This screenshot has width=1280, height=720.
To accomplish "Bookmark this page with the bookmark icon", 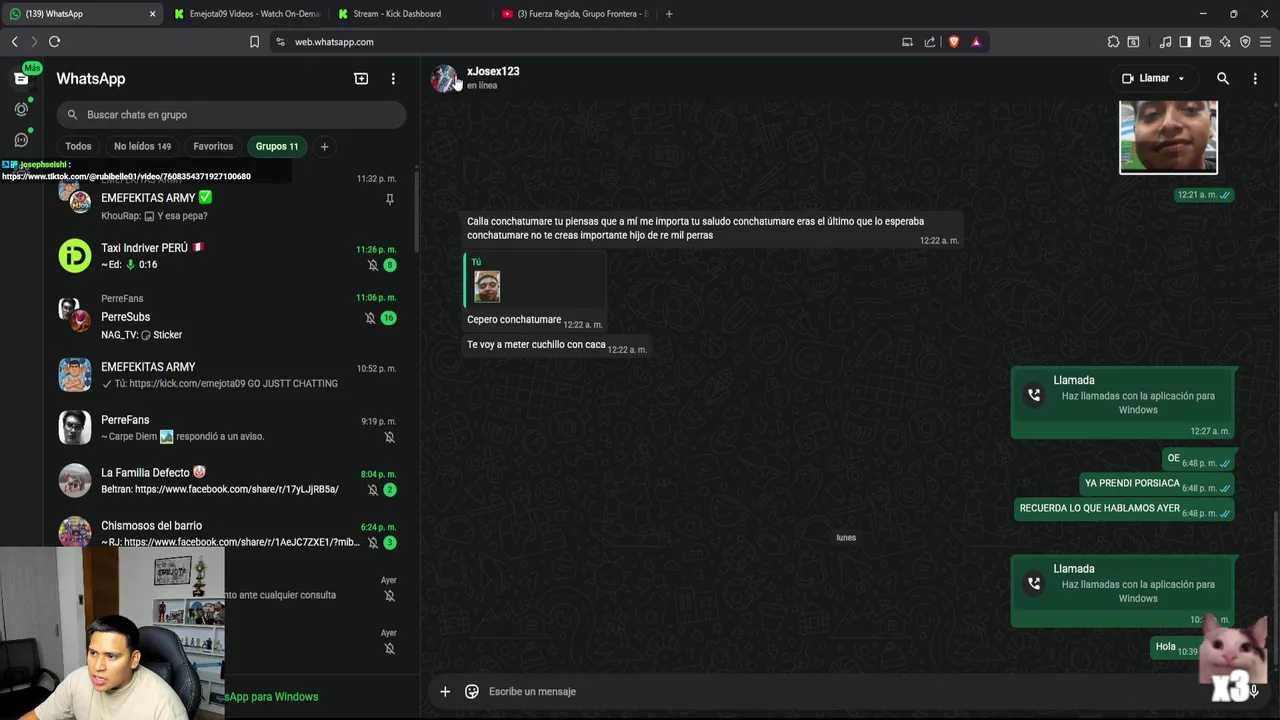I will click(254, 42).
